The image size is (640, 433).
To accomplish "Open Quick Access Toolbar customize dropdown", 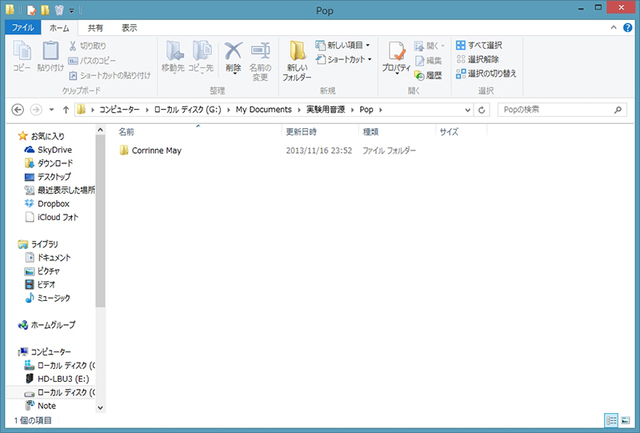I will 71,11.
